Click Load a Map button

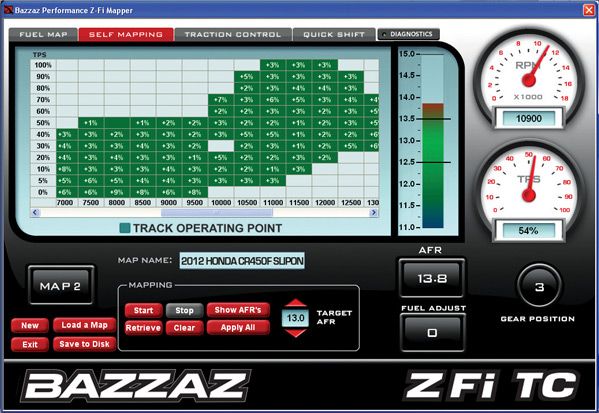point(84,325)
